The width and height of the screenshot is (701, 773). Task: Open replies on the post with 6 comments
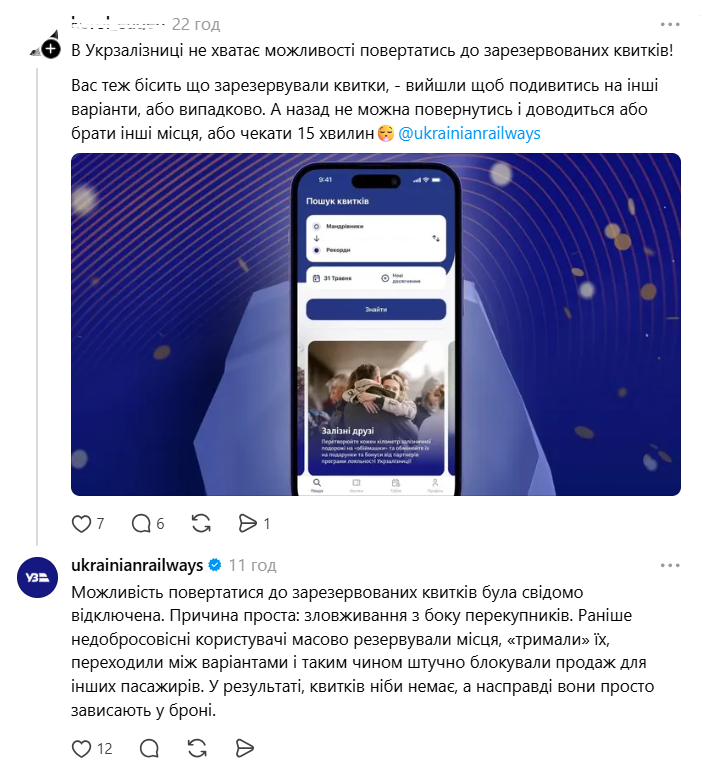click(x=141, y=524)
